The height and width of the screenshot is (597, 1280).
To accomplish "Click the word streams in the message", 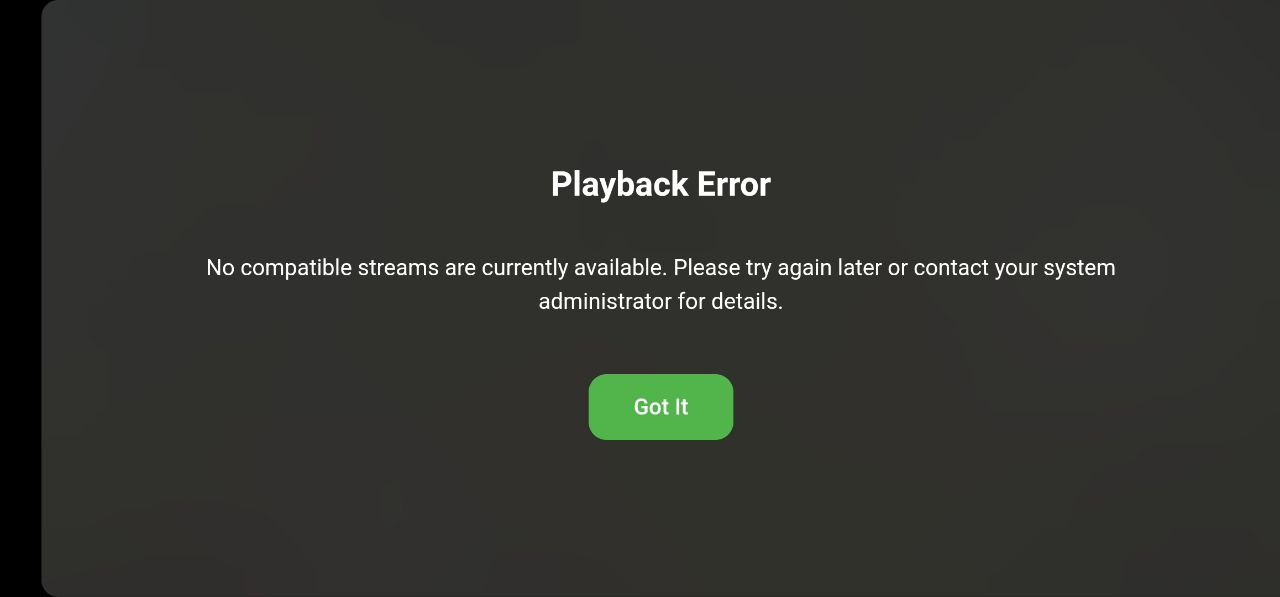I will 398,268.
